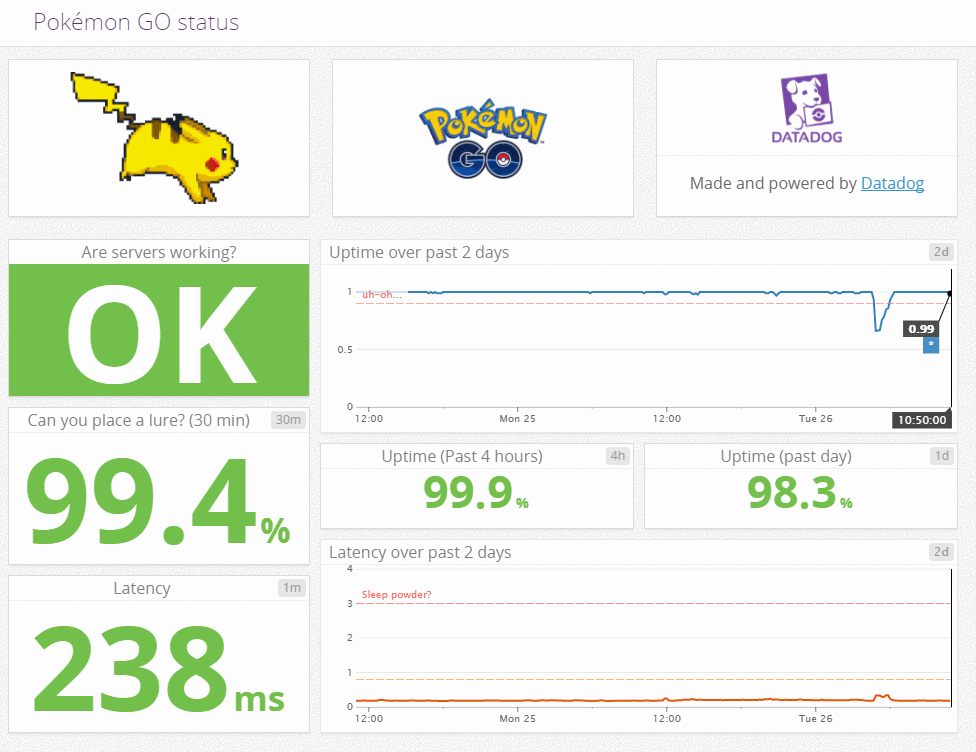Click the 'Uptime (past day)' title
Screen dimensions: 976x752
pos(786,456)
